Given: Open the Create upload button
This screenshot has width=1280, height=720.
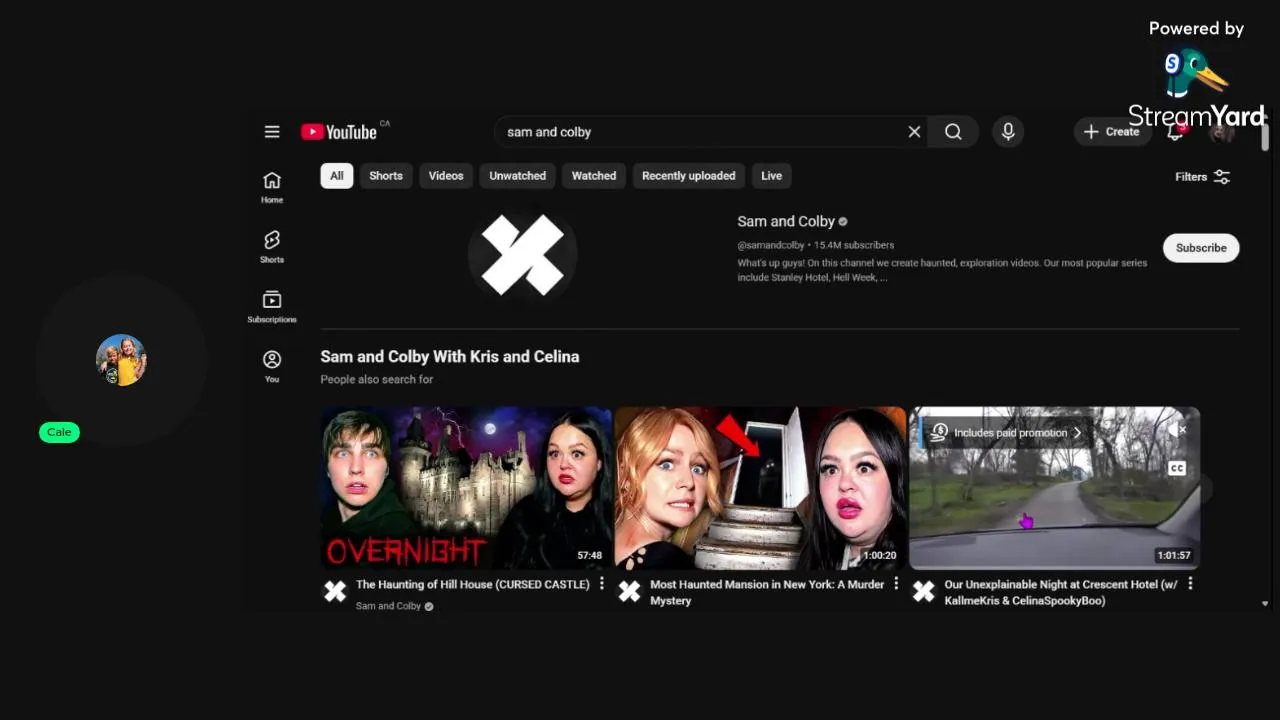Looking at the screenshot, I should 1111,132.
